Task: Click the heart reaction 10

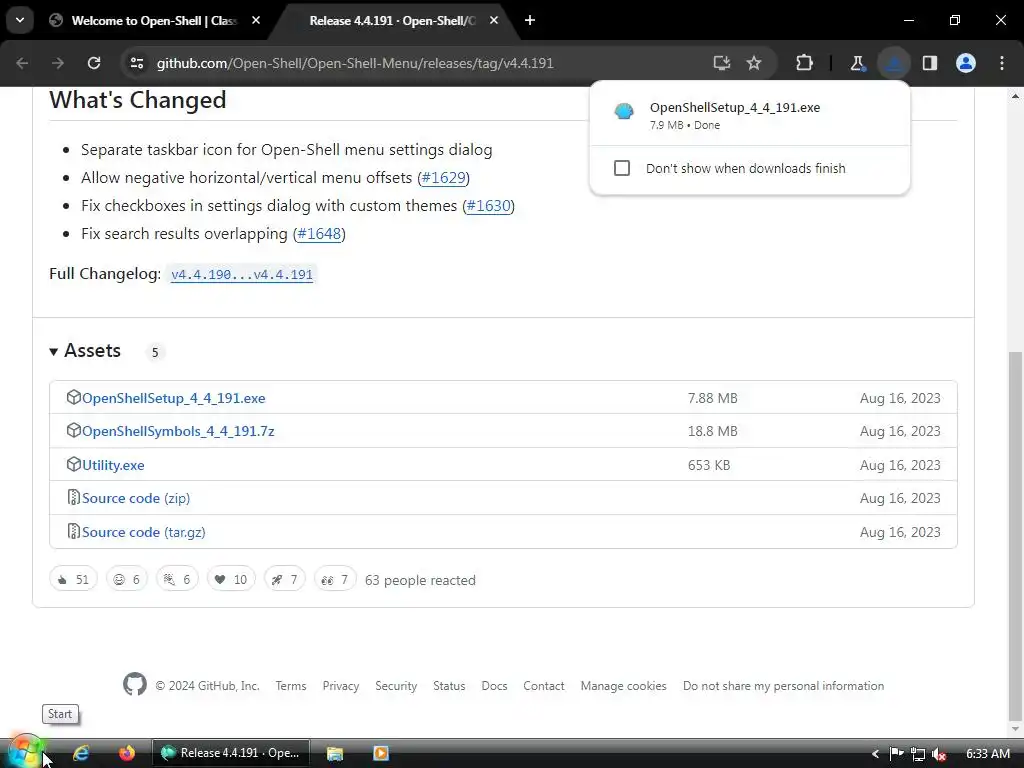Action: click(231, 579)
